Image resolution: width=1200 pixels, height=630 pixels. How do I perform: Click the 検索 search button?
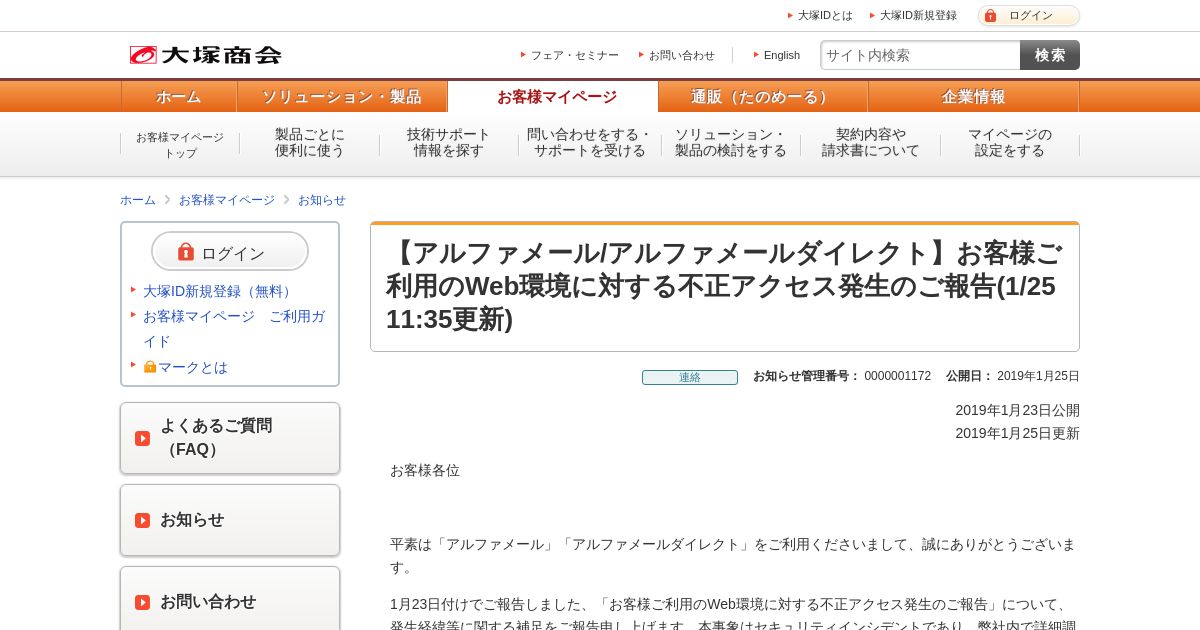point(1050,55)
